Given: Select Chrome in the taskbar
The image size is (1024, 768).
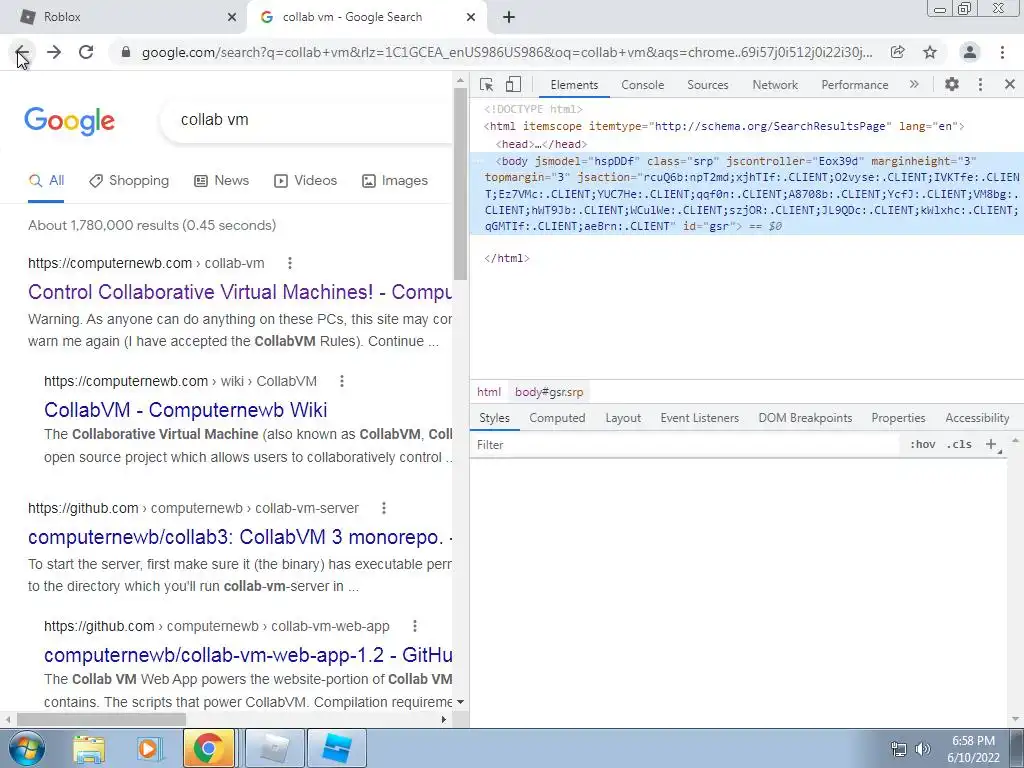Looking at the screenshot, I should tap(209, 748).
